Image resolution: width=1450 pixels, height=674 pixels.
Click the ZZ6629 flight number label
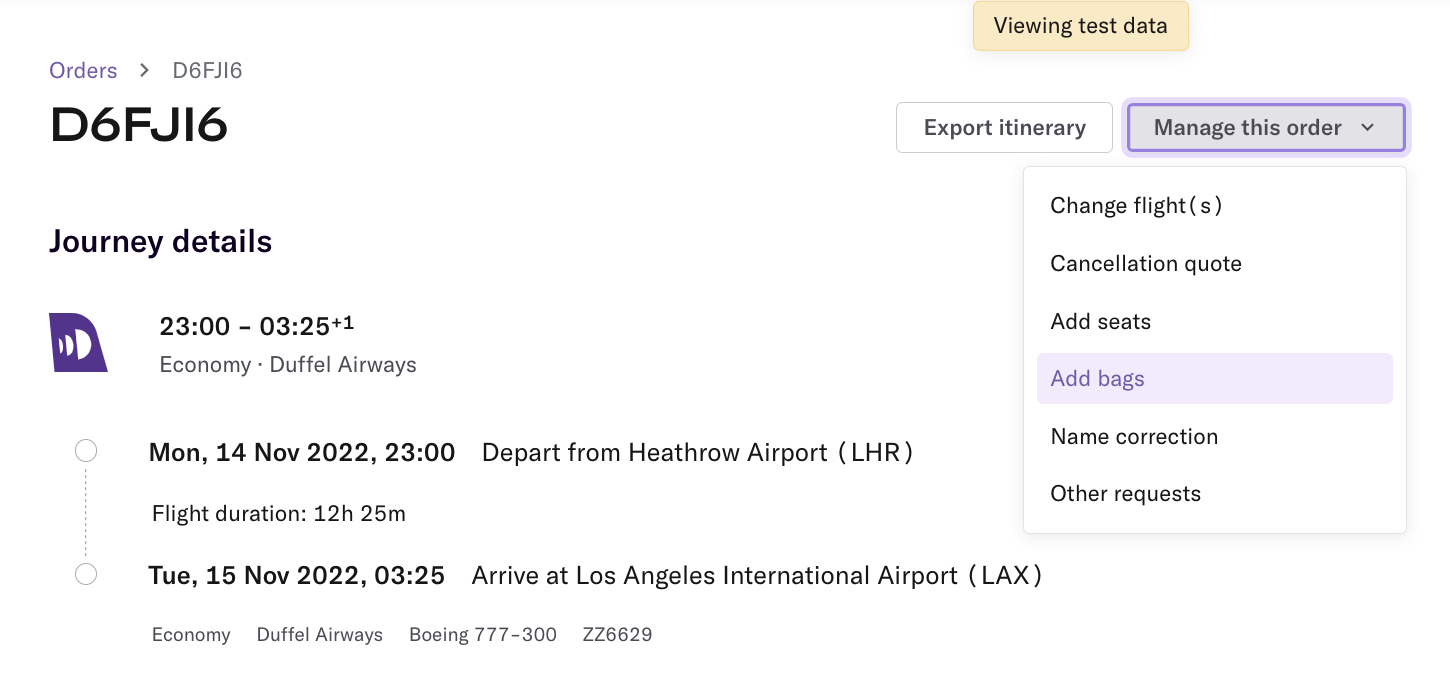point(618,635)
